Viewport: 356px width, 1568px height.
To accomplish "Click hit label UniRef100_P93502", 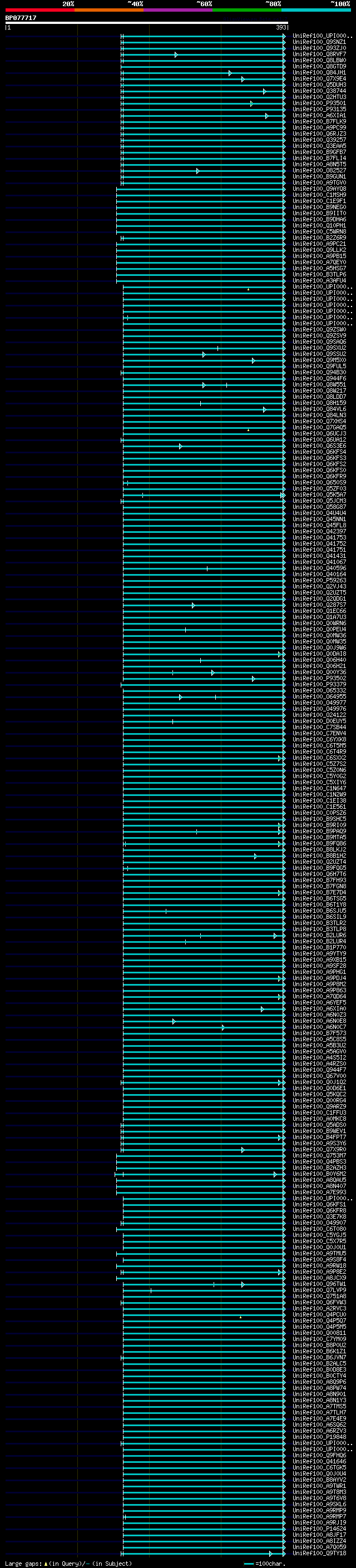I will tap(319, 679).
